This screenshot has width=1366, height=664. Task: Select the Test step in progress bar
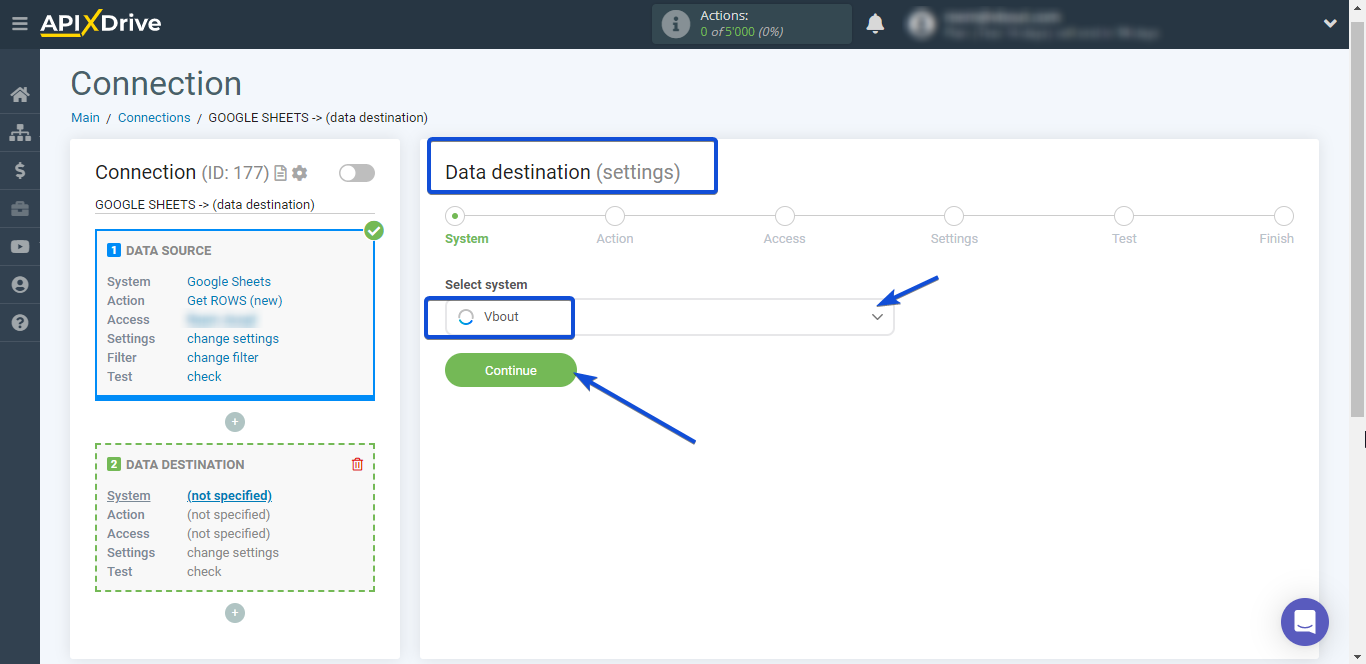point(1124,216)
